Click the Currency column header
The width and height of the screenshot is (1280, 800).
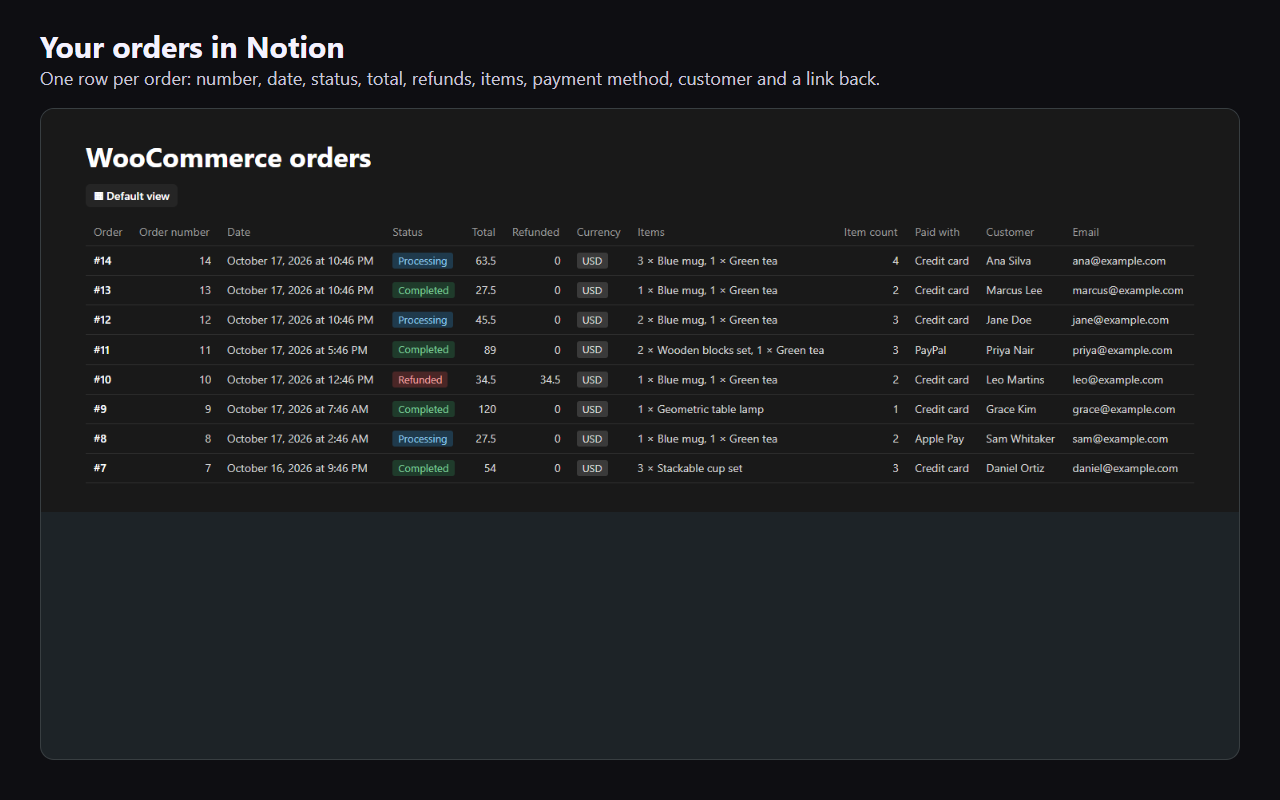(599, 232)
